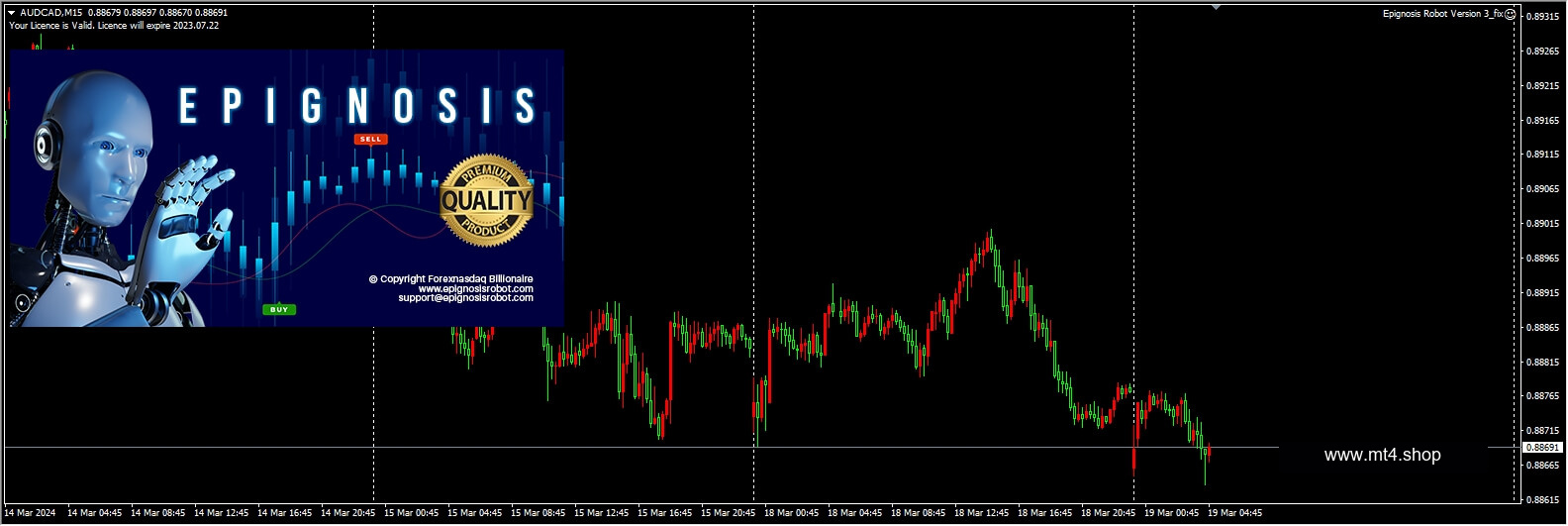Screen dimensions: 1568x526
Task: Click the '15 Mar 08:45' time axis label
Action: click(539, 513)
